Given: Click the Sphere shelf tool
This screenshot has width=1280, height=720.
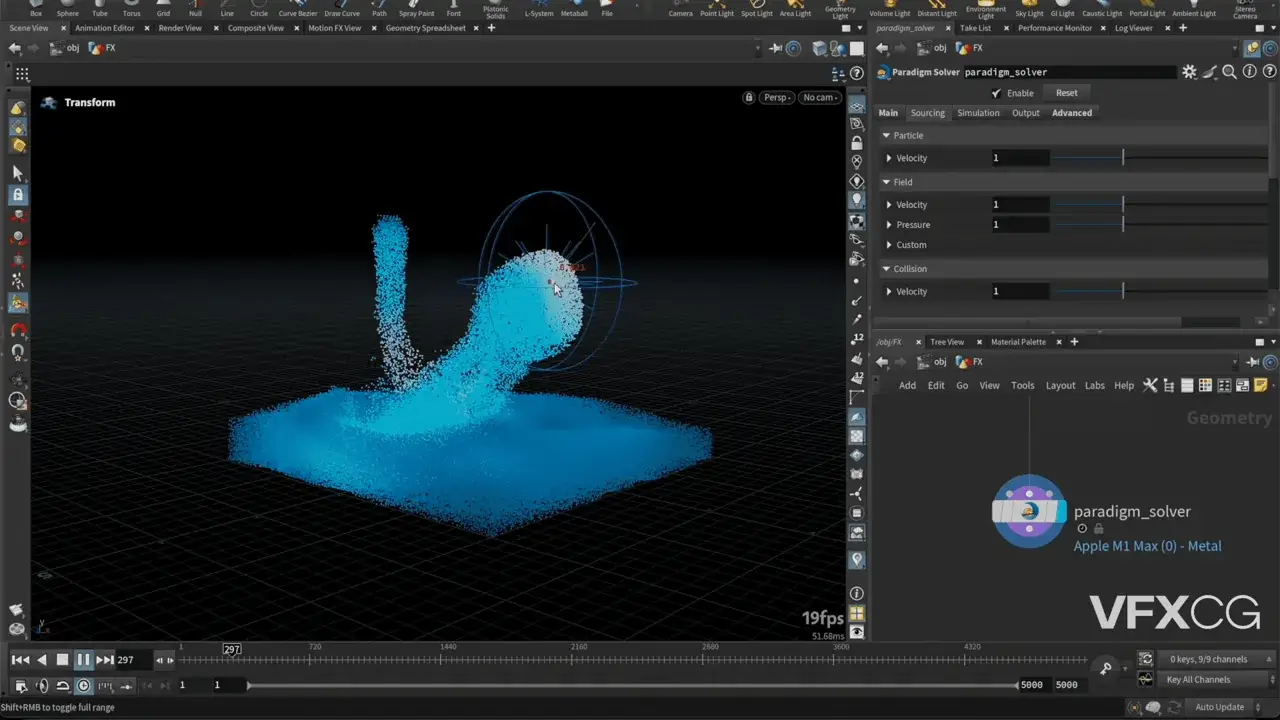Looking at the screenshot, I should pos(68,9).
